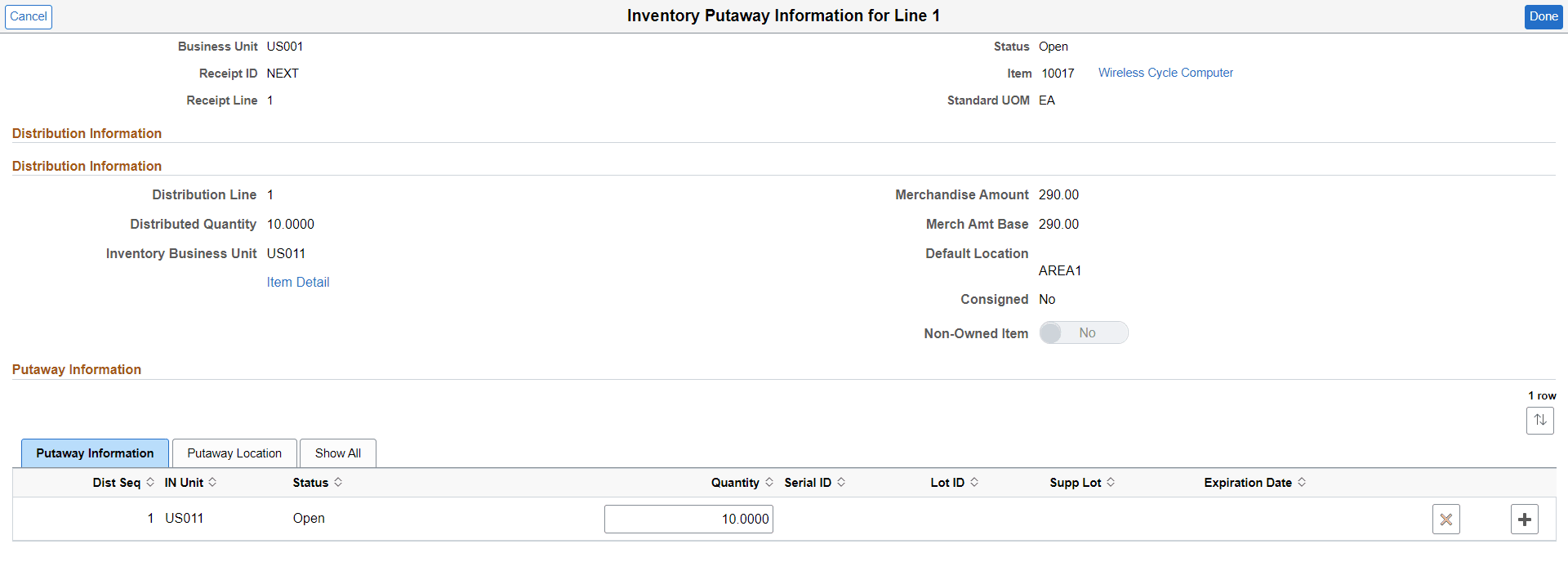Sort rows by Dist Seq

149,482
